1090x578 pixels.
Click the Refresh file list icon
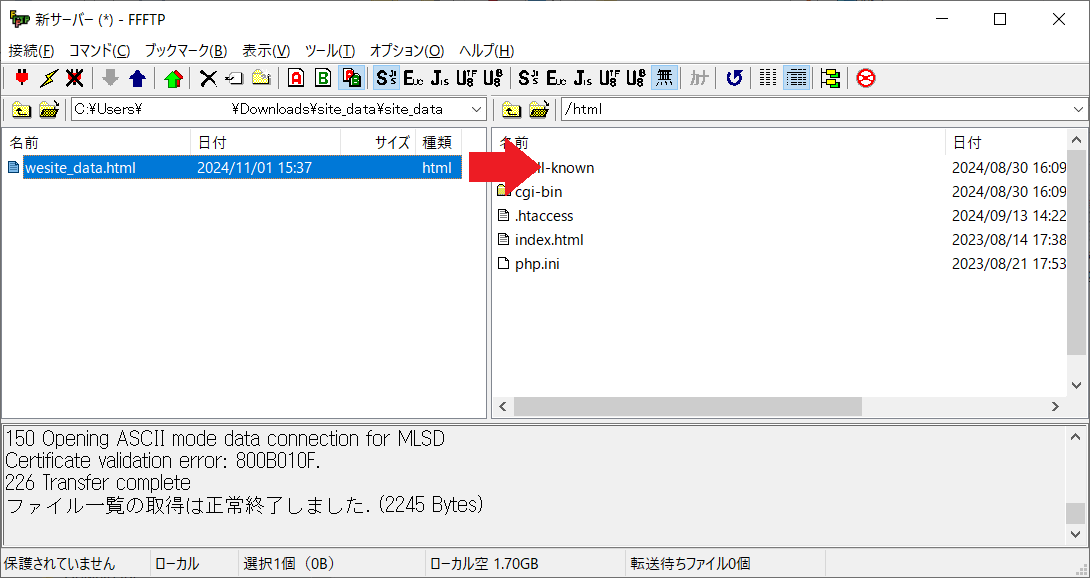(x=734, y=78)
